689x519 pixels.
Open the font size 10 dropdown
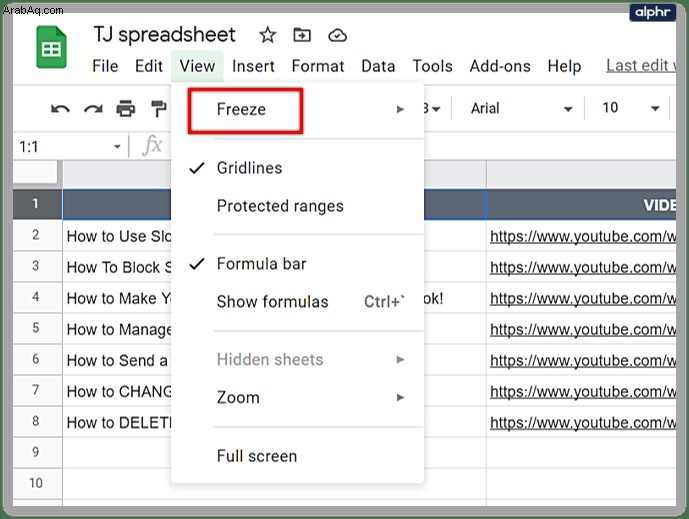(x=631, y=108)
